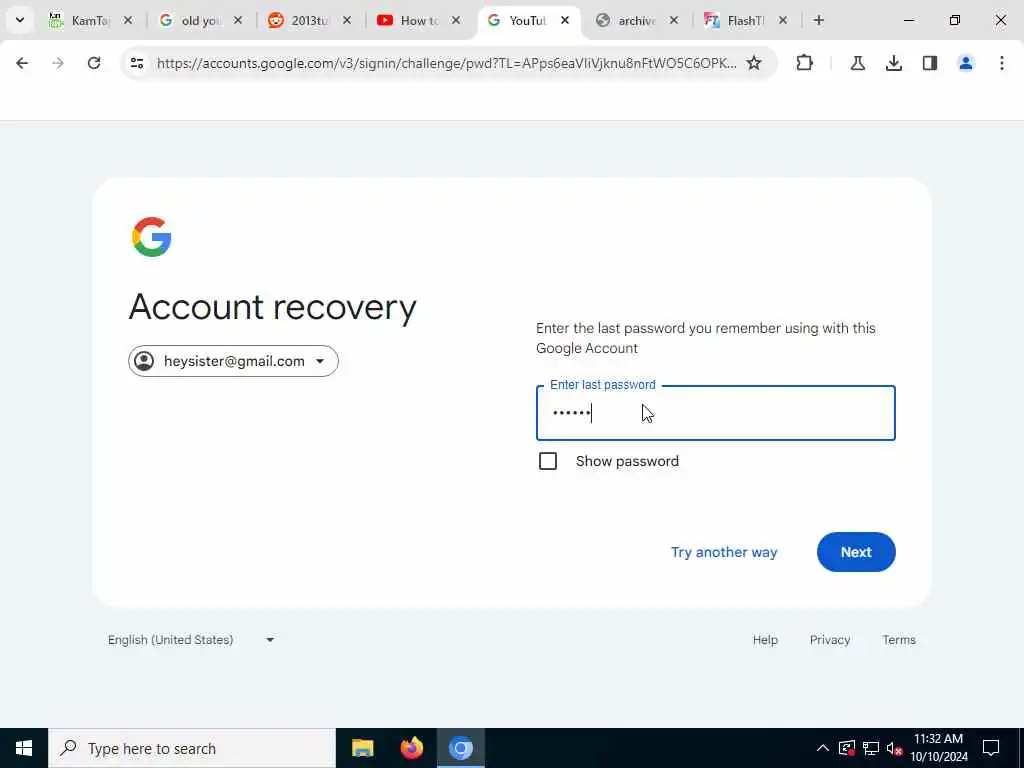Click the security warning tray icon
The width and height of the screenshot is (1024, 768).
(x=847, y=748)
